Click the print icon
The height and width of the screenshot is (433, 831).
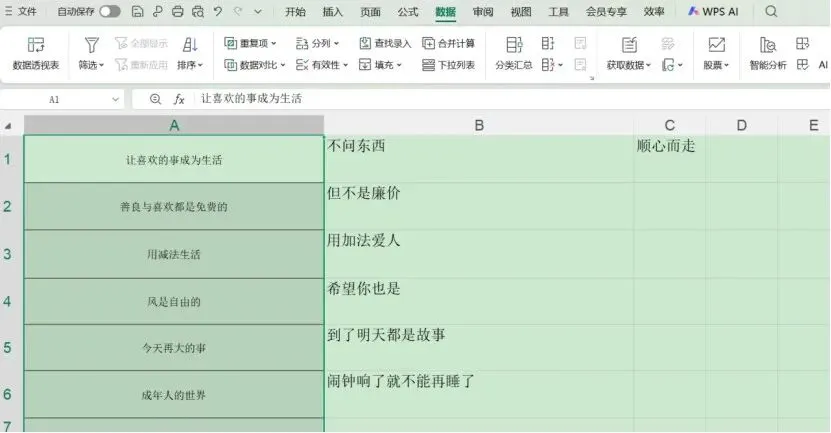pos(178,11)
